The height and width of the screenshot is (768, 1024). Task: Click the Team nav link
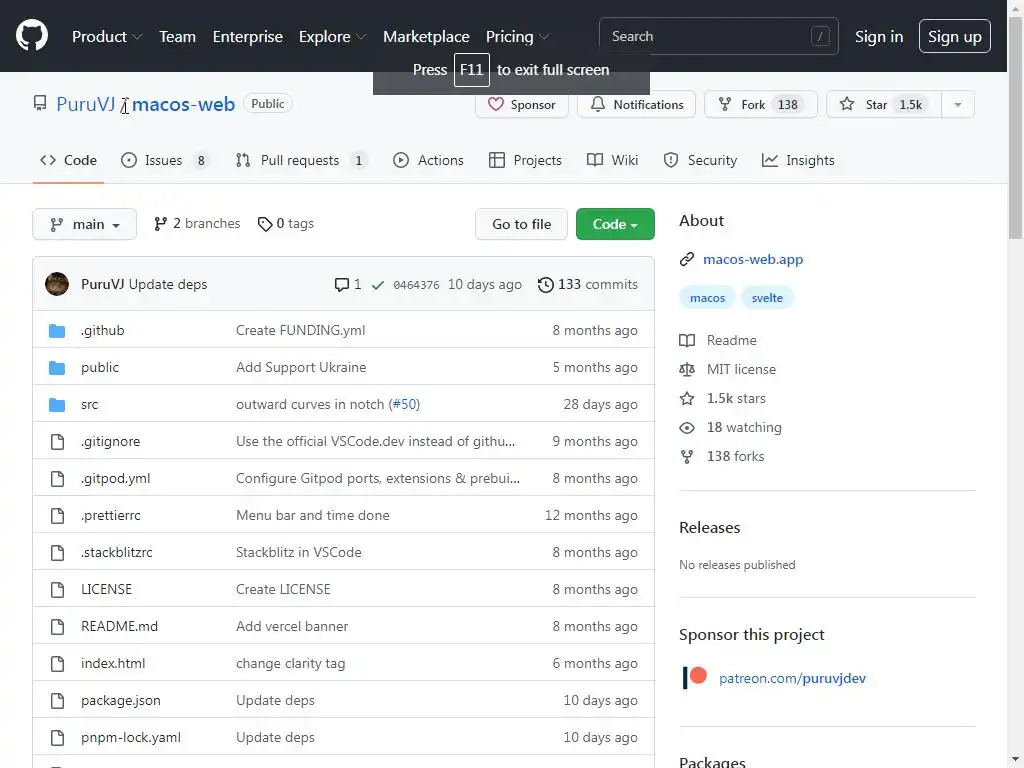(x=177, y=37)
